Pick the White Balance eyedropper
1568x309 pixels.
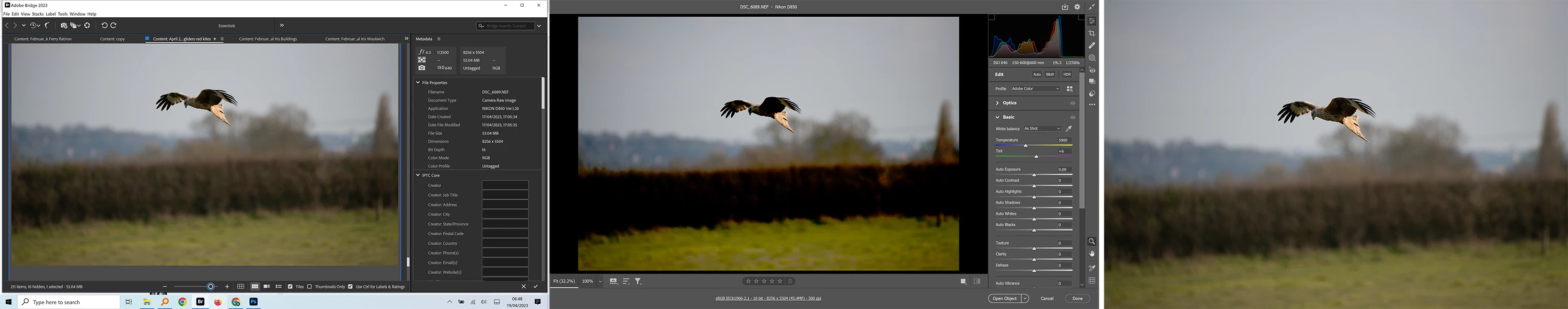coord(1069,129)
